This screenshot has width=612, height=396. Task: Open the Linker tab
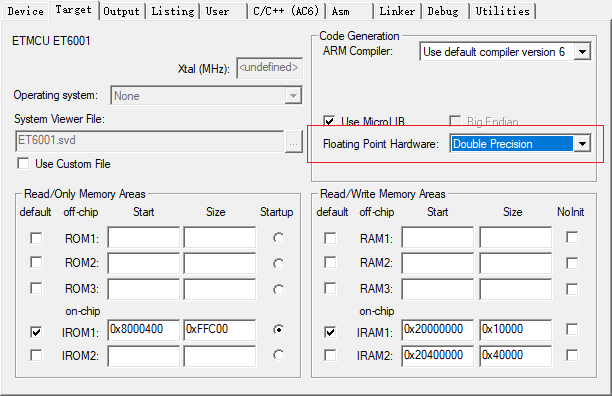click(397, 11)
